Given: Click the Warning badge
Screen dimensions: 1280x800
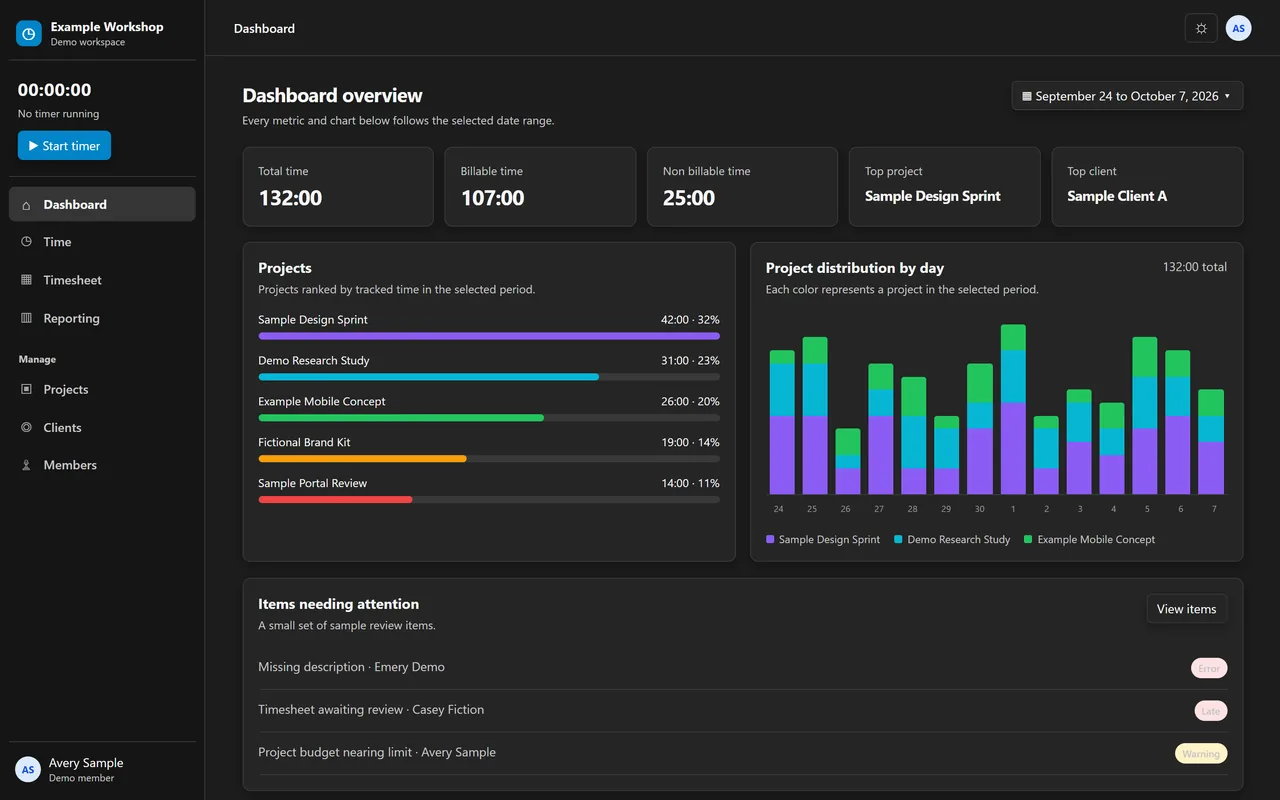Looking at the screenshot, I should pyautogui.click(x=1201, y=754).
